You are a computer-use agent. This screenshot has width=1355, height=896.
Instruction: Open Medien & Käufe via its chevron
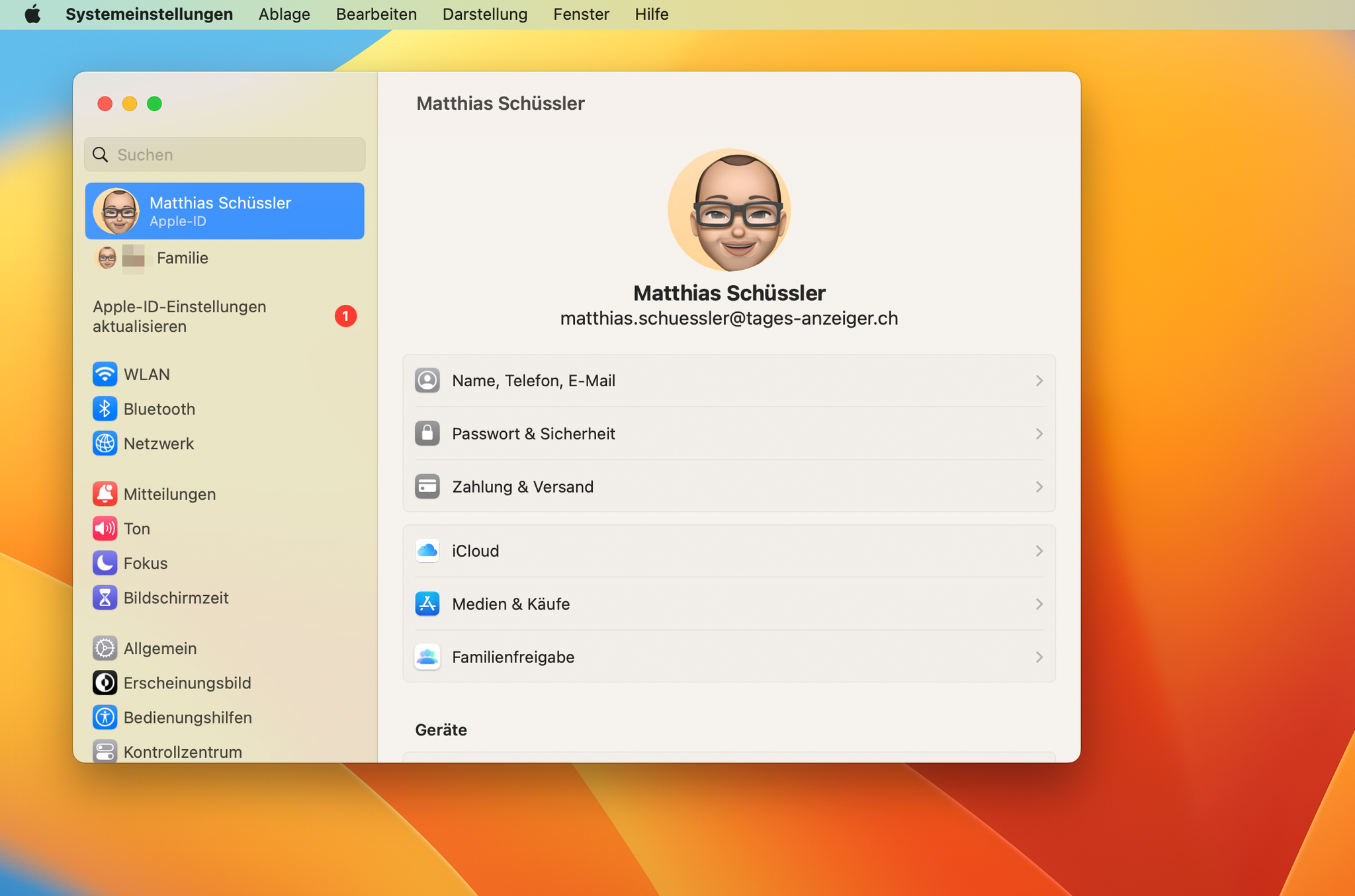[x=1039, y=603]
